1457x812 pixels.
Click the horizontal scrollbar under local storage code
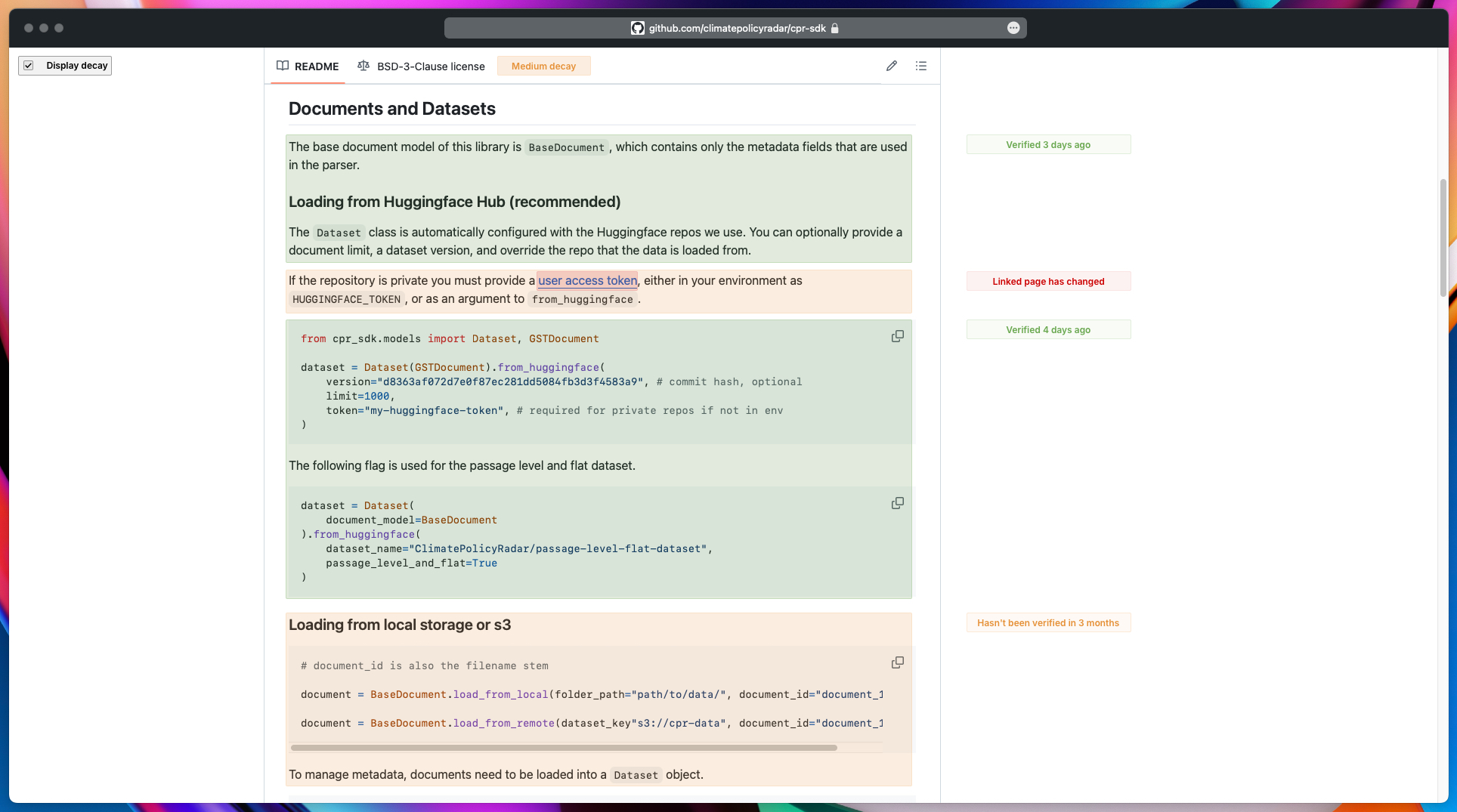tap(564, 748)
